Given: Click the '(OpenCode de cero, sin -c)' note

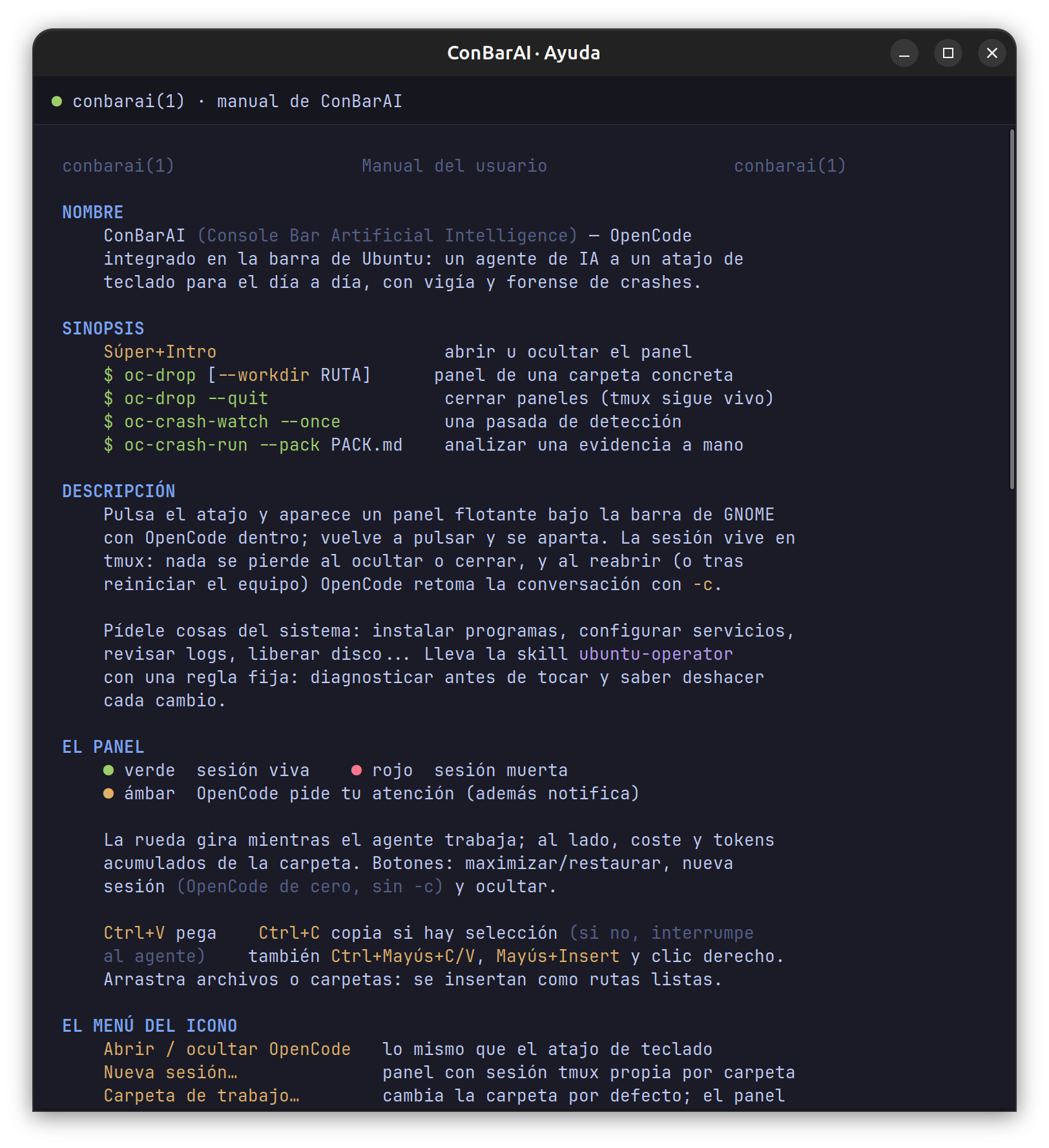Looking at the screenshot, I should [x=310, y=887].
